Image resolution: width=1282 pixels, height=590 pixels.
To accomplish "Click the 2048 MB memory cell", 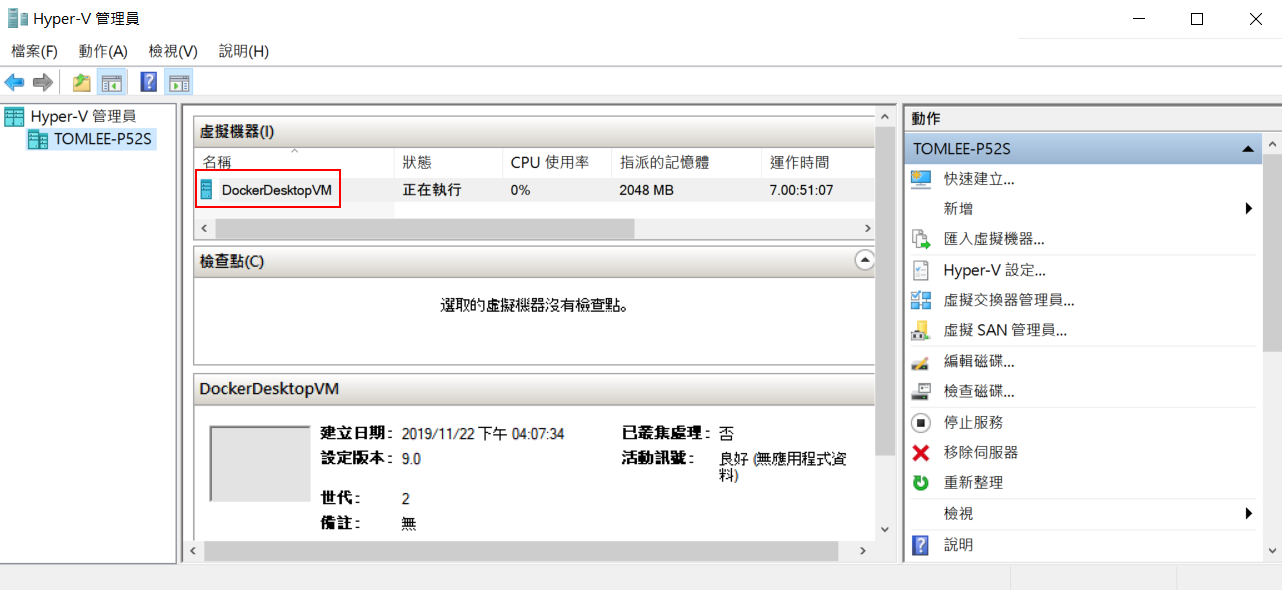I will [x=646, y=189].
